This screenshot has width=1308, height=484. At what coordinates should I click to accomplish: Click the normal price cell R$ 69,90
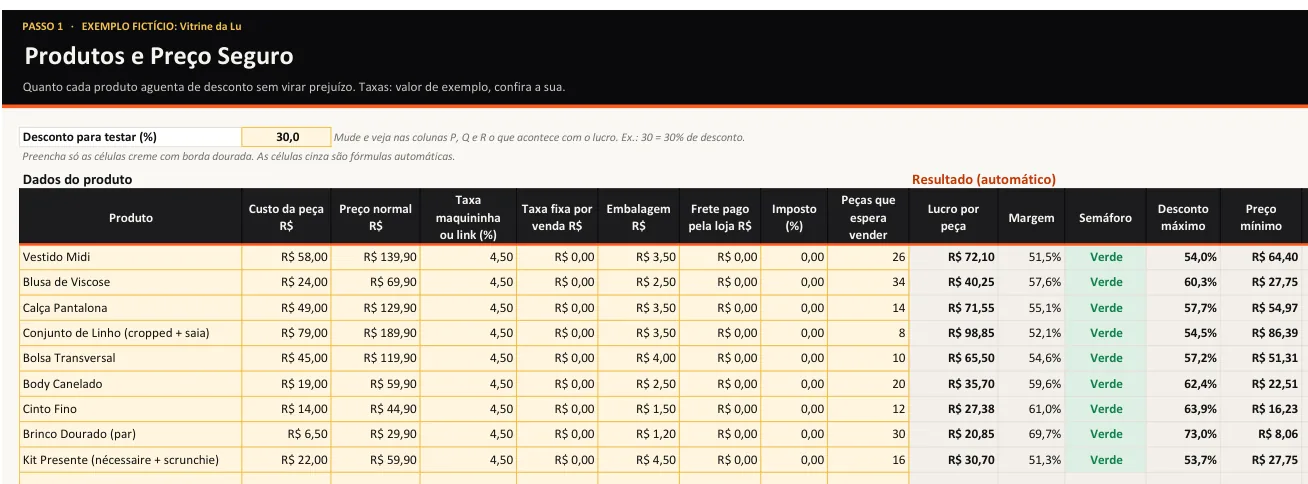pyautogui.click(x=376, y=282)
